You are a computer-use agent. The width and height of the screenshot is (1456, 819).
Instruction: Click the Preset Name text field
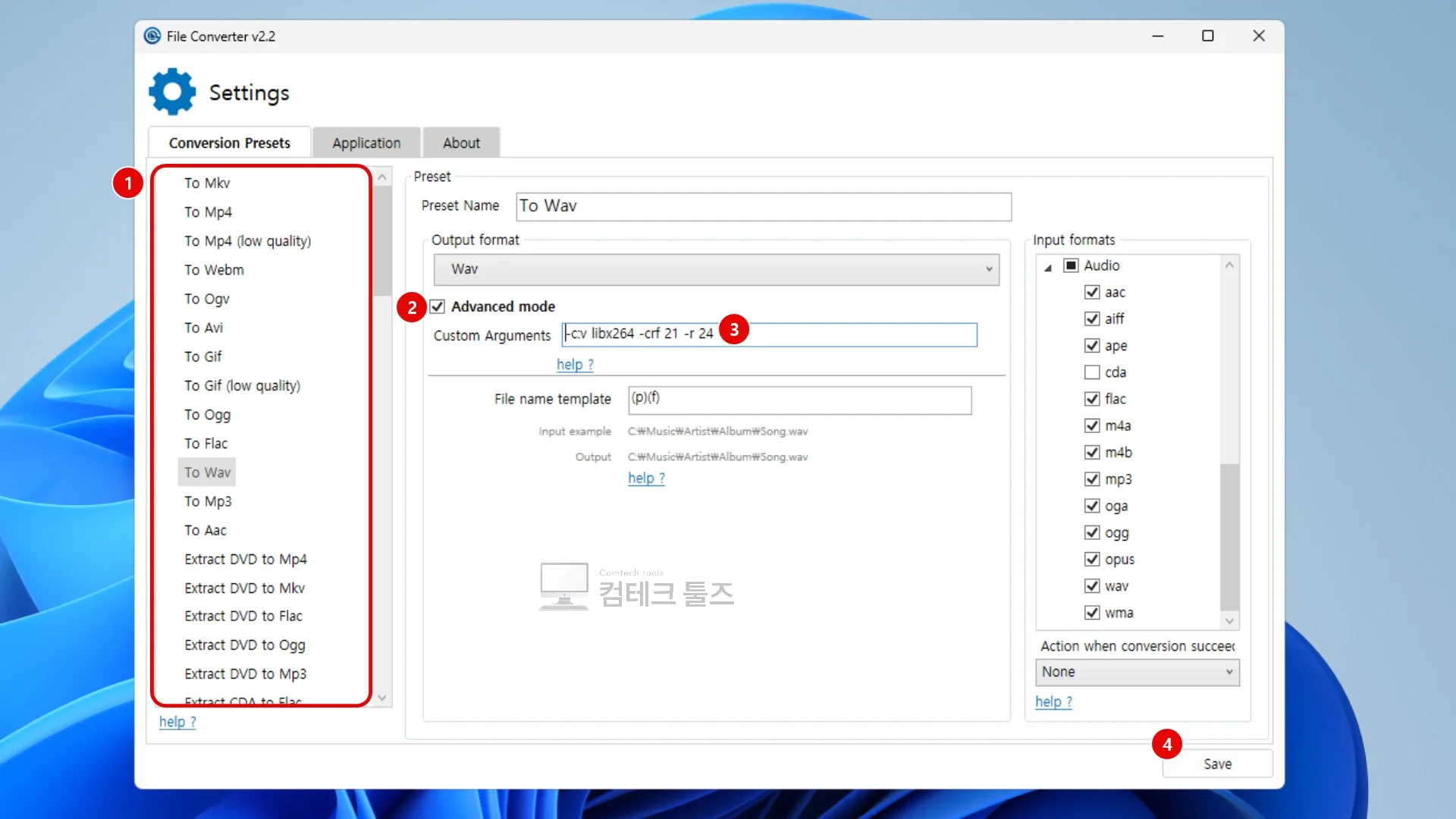click(x=764, y=206)
